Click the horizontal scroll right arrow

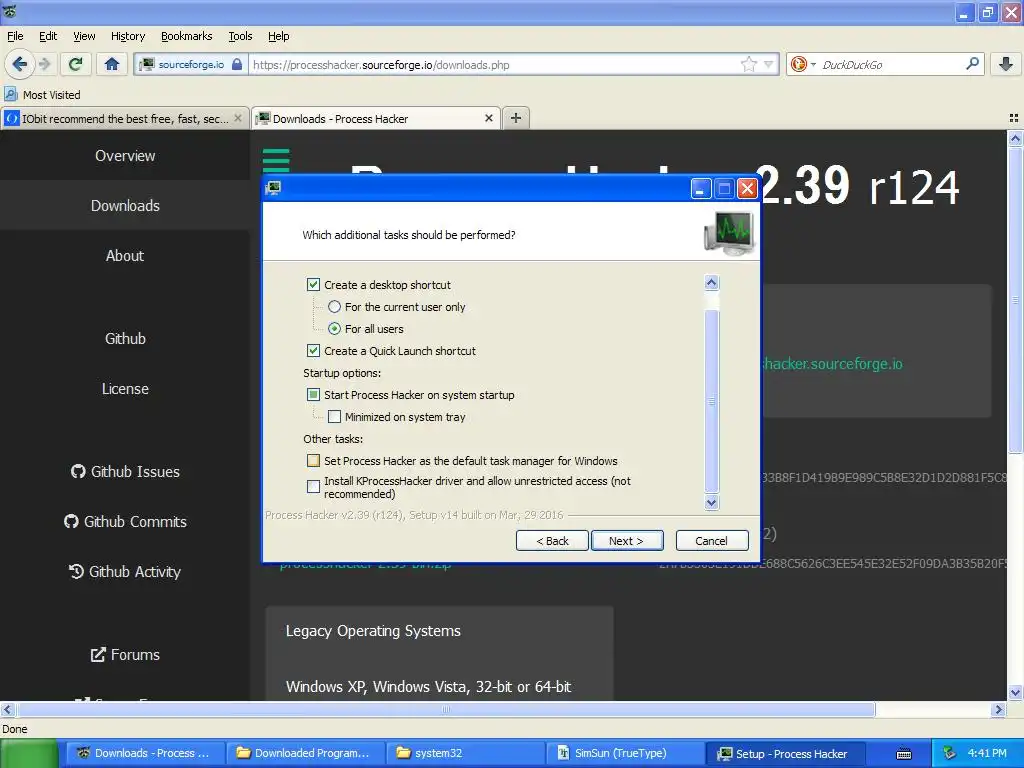[x=998, y=709]
